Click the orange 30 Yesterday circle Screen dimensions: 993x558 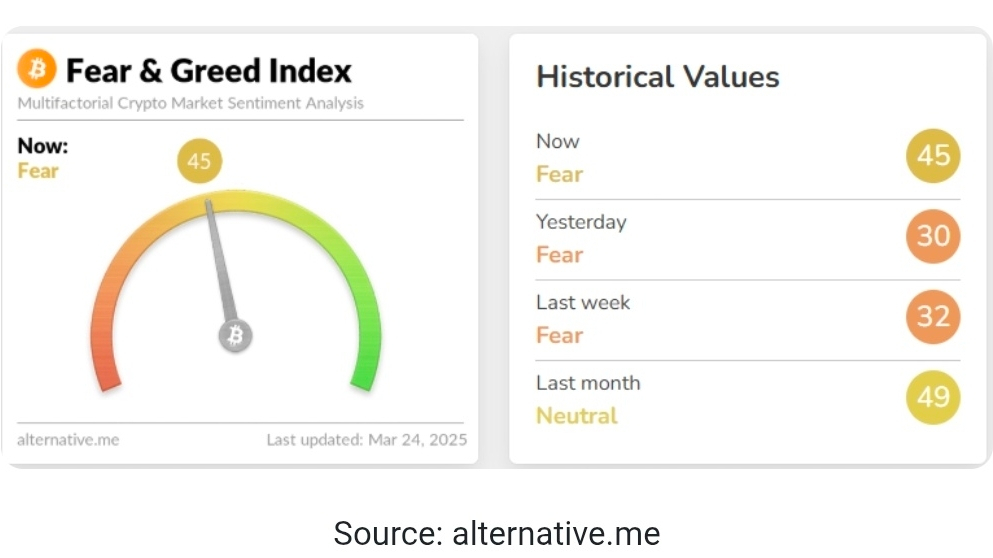coord(933,236)
